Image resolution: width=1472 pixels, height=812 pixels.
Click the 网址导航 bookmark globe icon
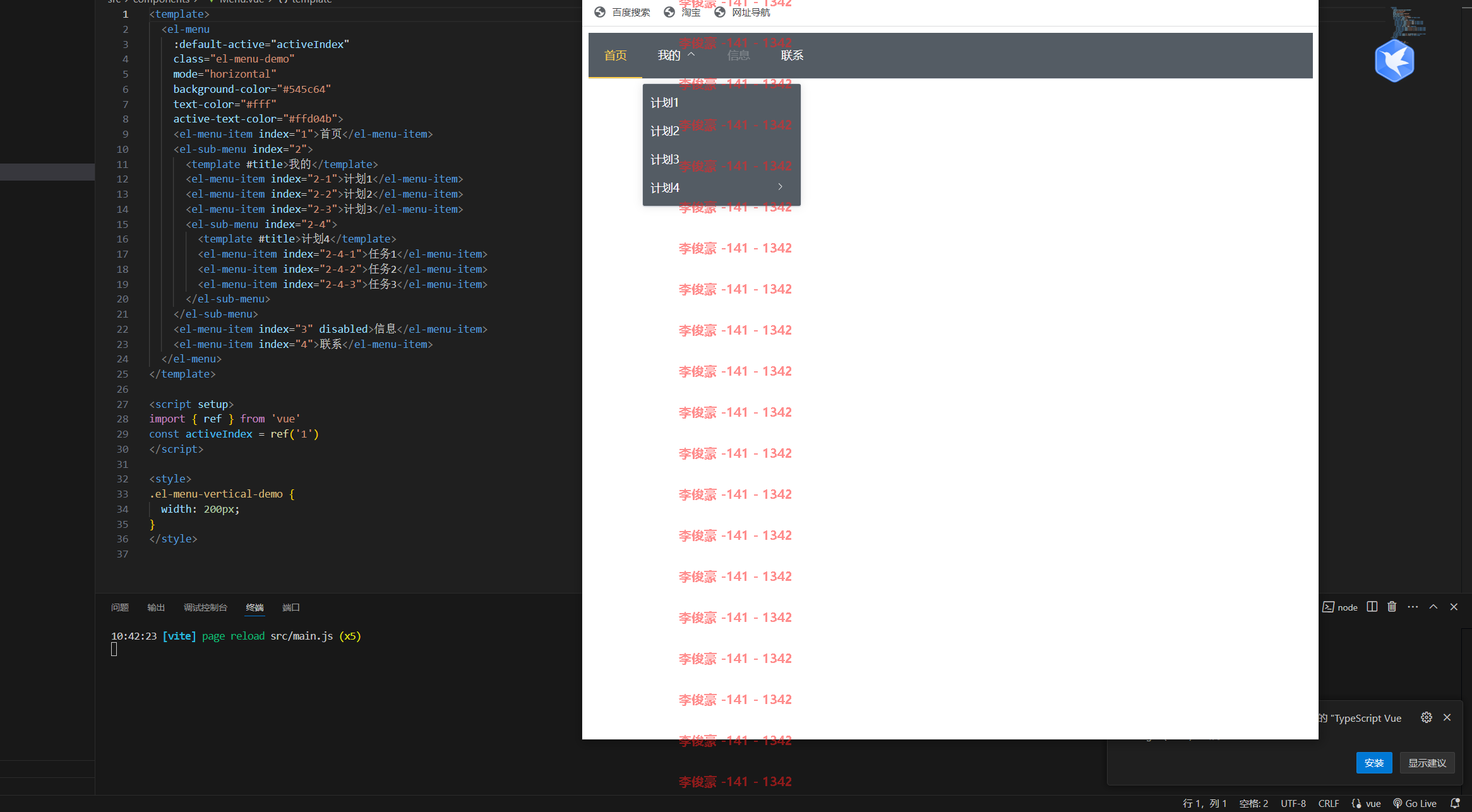(720, 12)
